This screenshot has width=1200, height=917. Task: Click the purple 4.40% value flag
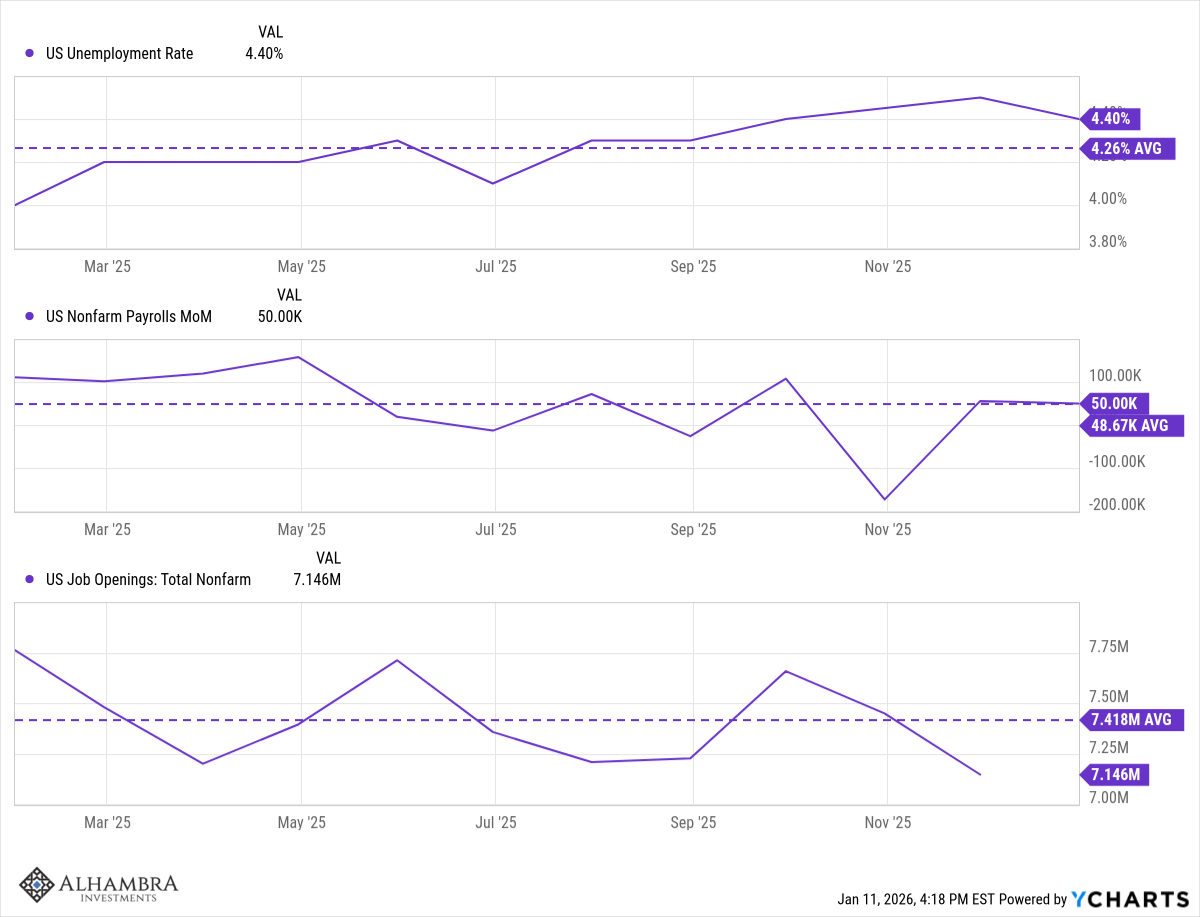pyautogui.click(x=1111, y=119)
